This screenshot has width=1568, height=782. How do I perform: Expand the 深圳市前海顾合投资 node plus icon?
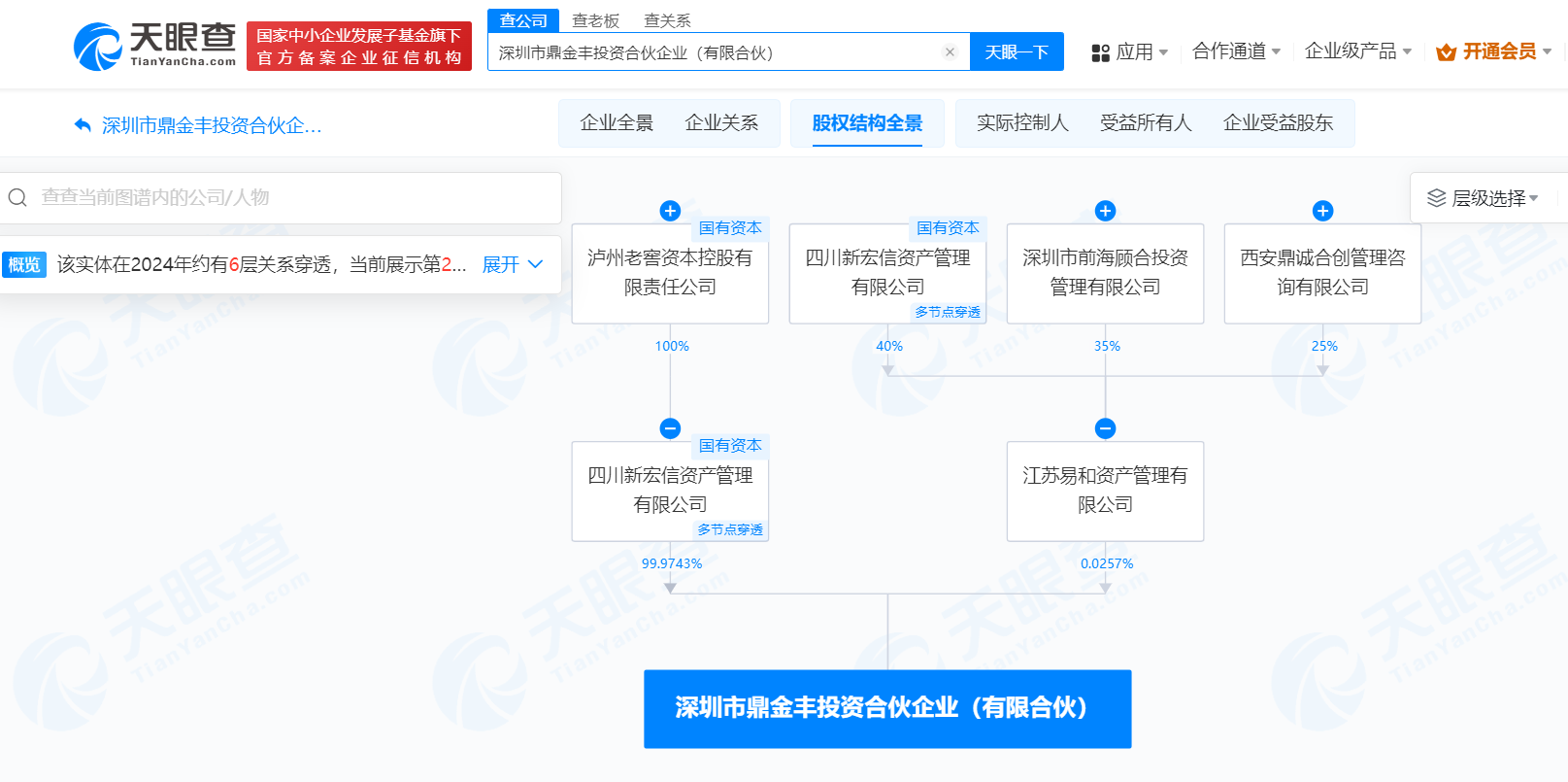(x=1105, y=211)
